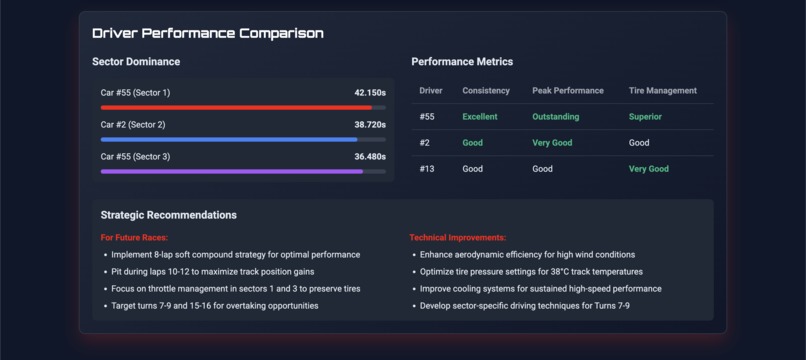Screen dimensions: 806x360
Task: Click the Consistency column header
Action: (486, 91)
